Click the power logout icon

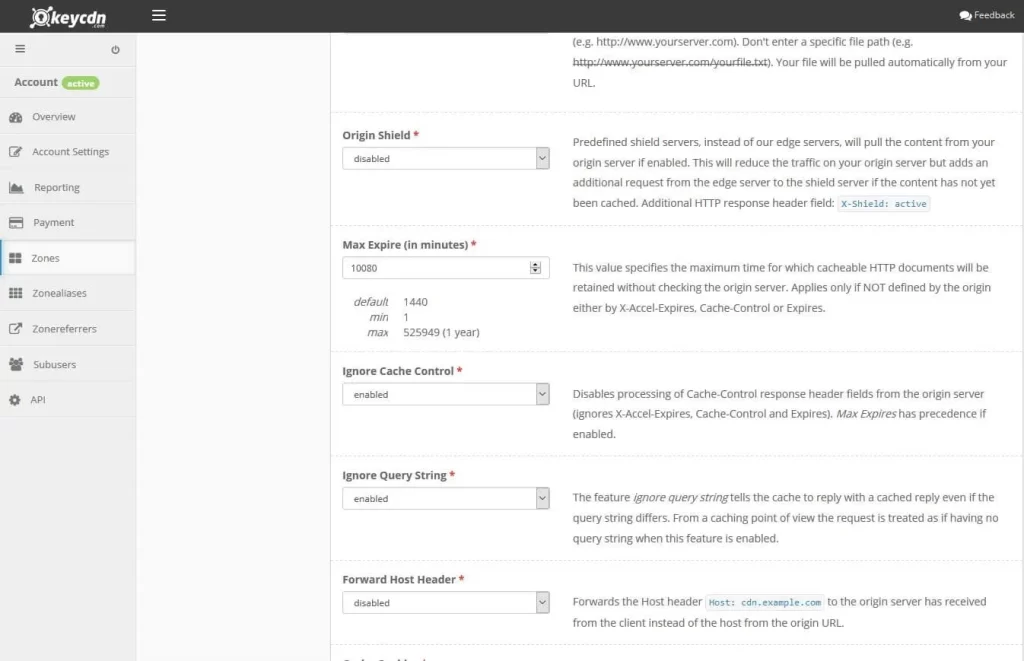(x=115, y=50)
